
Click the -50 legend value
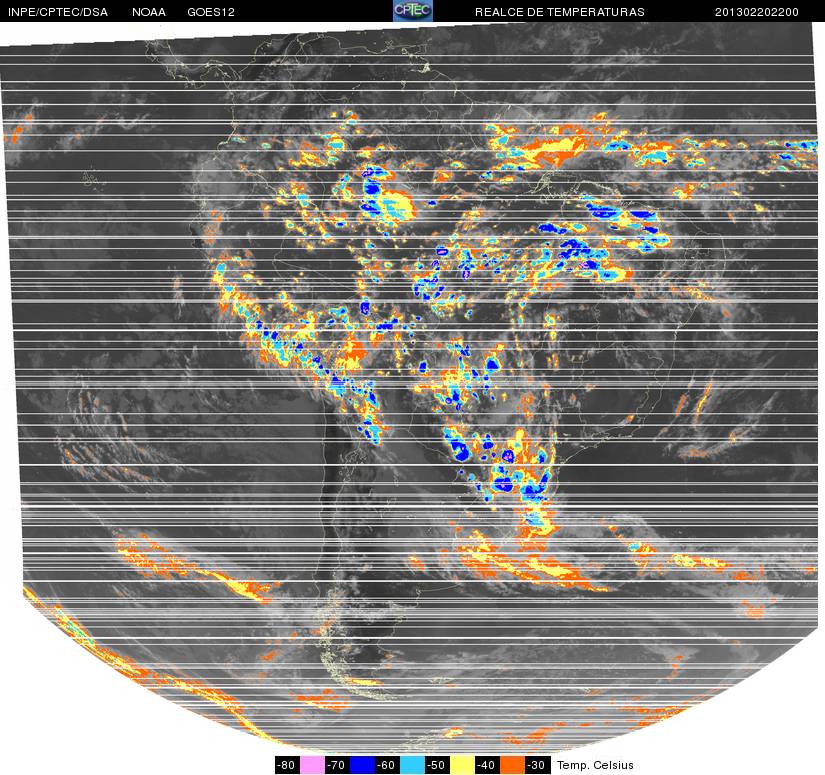tap(438, 765)
